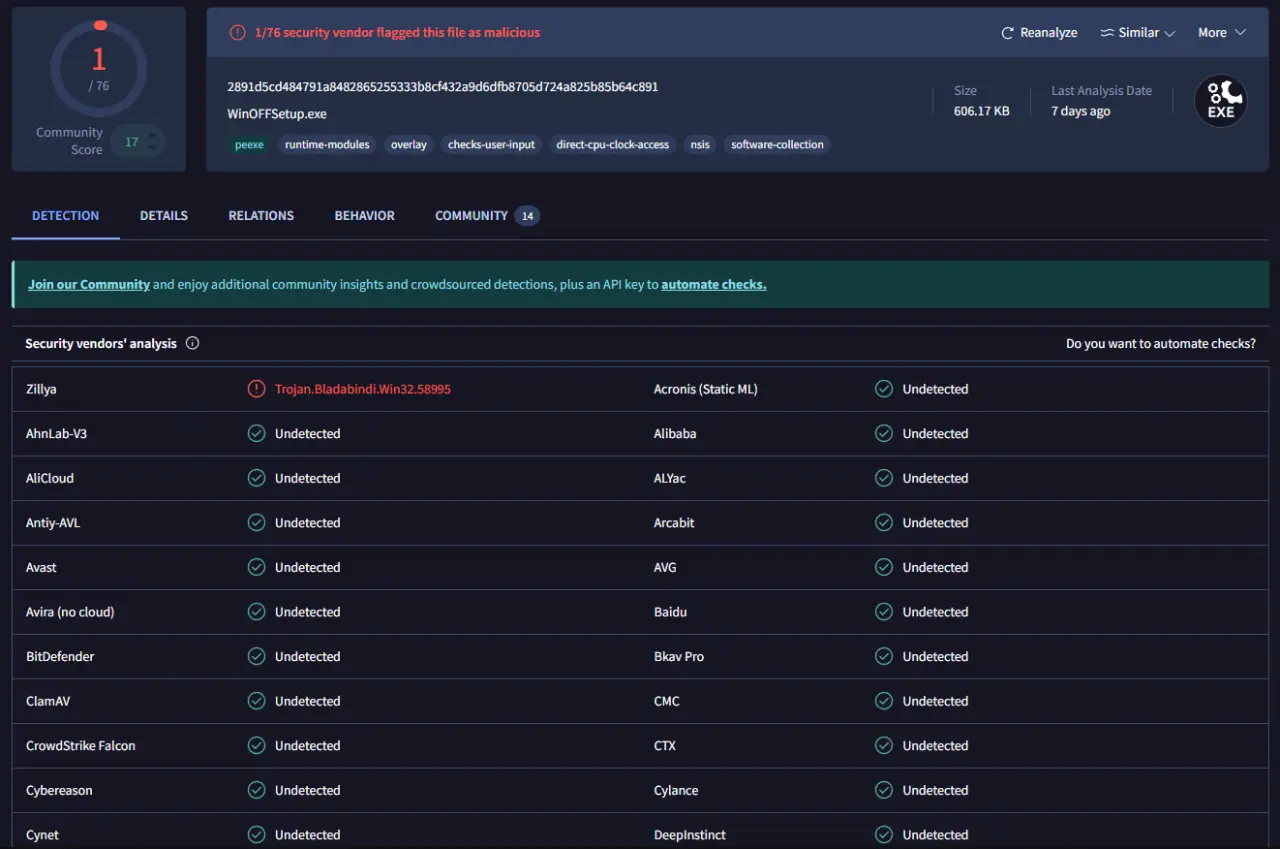1280x849 pixels.
Task: Click the check icon in the Cybereason row
Action: coord(256,790)
